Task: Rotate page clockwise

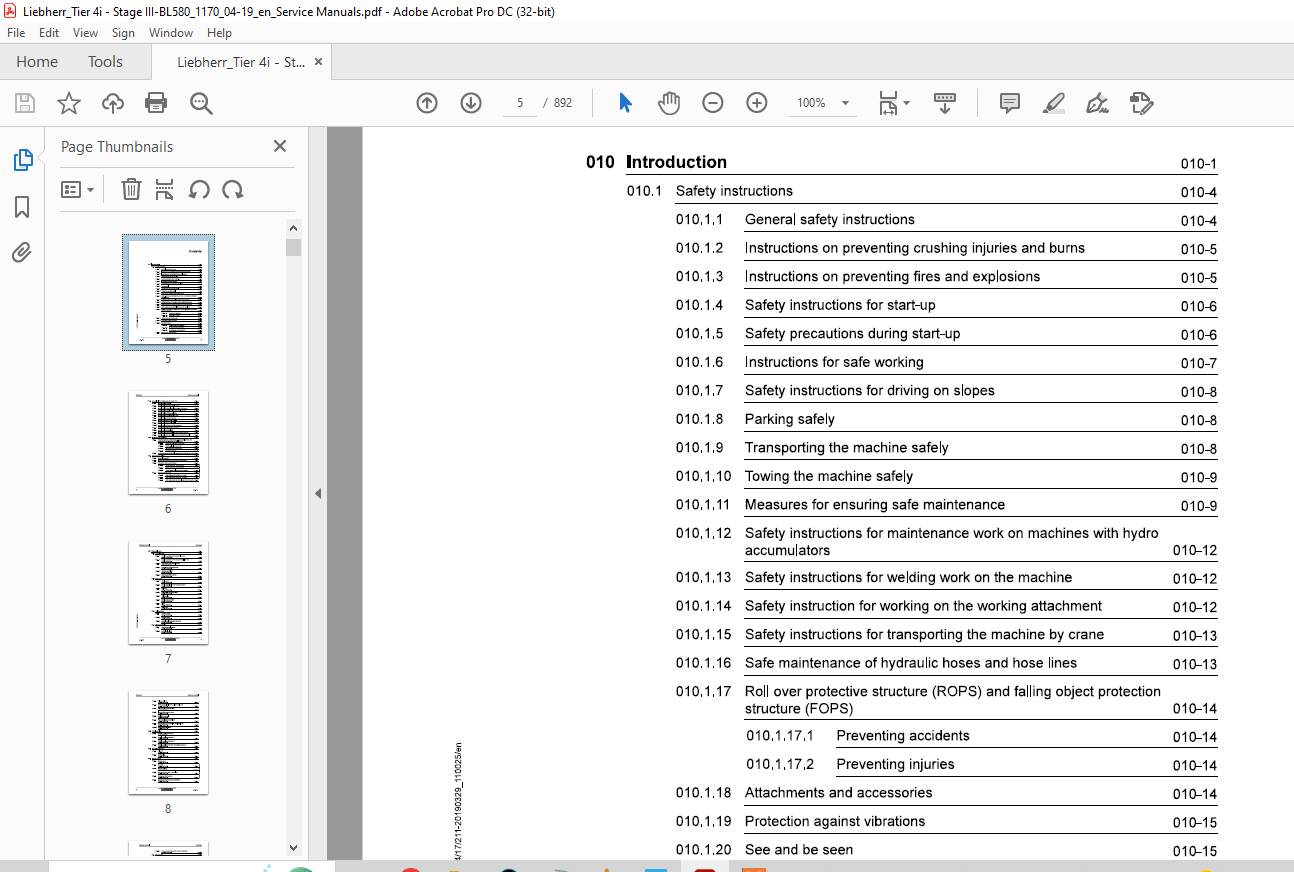Action: (233, 189)
